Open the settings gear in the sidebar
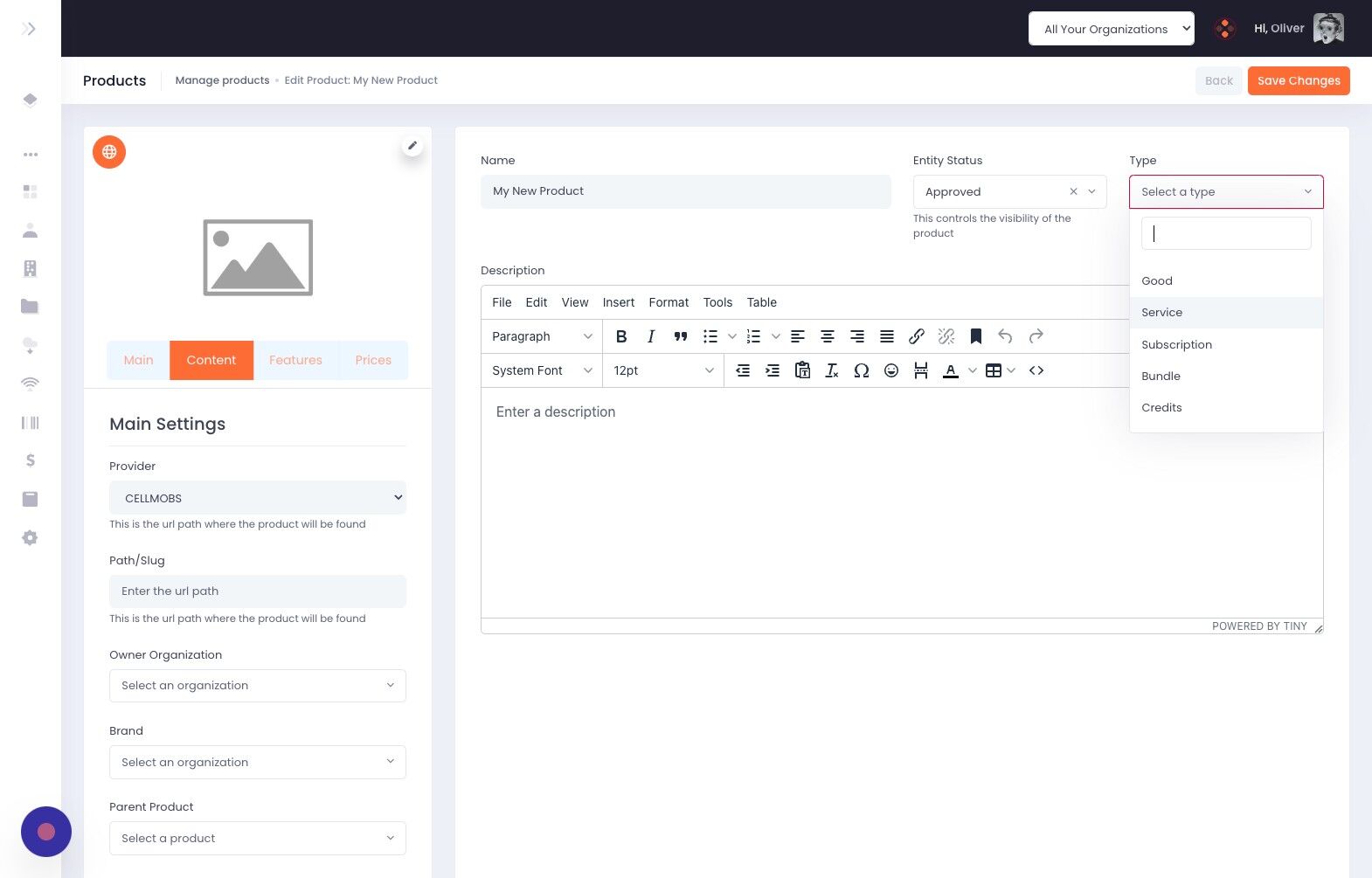1372x878 pixels. point(30,538)
